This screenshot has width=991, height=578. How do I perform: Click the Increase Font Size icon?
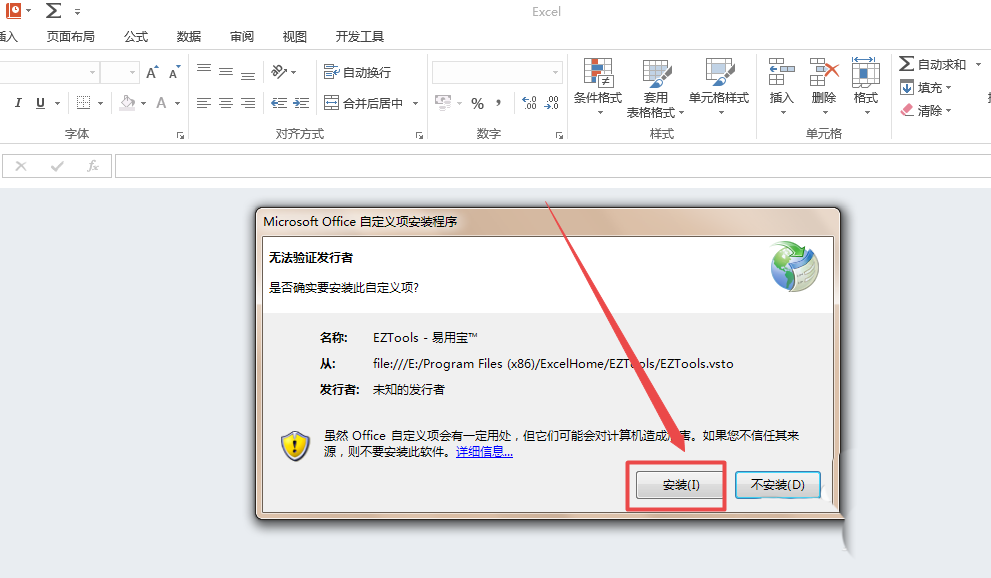tap(152, 73)
